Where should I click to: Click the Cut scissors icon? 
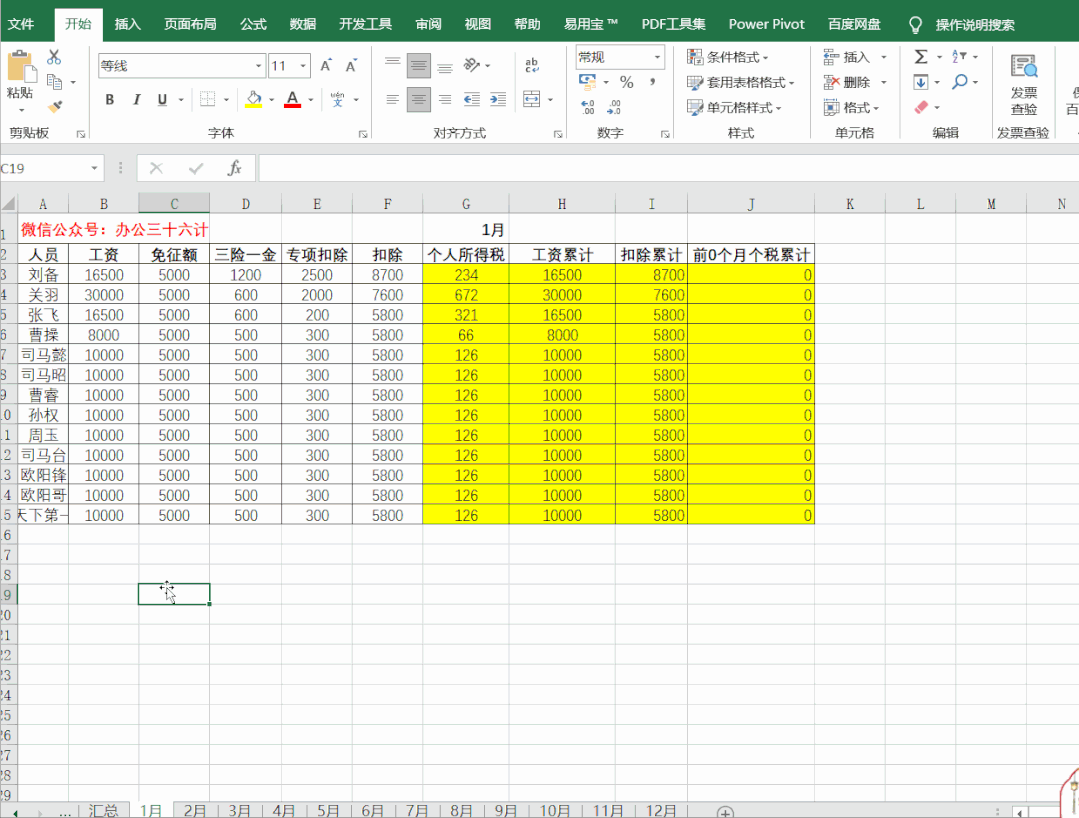[x=54, y=58]
